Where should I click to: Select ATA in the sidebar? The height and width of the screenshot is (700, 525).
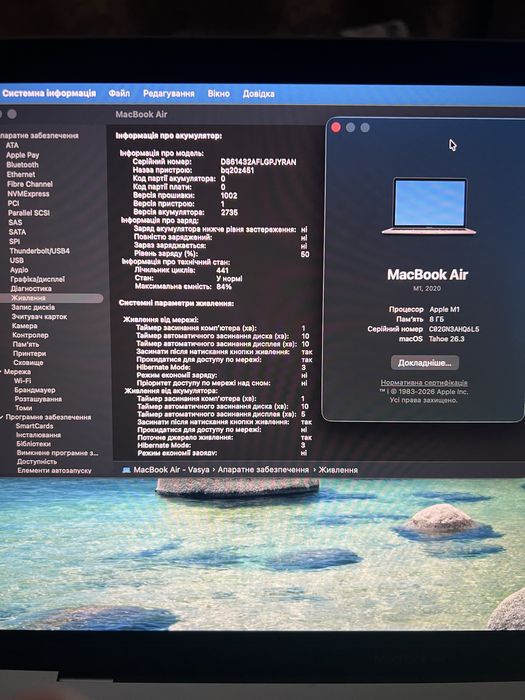[x=12, y=145]
